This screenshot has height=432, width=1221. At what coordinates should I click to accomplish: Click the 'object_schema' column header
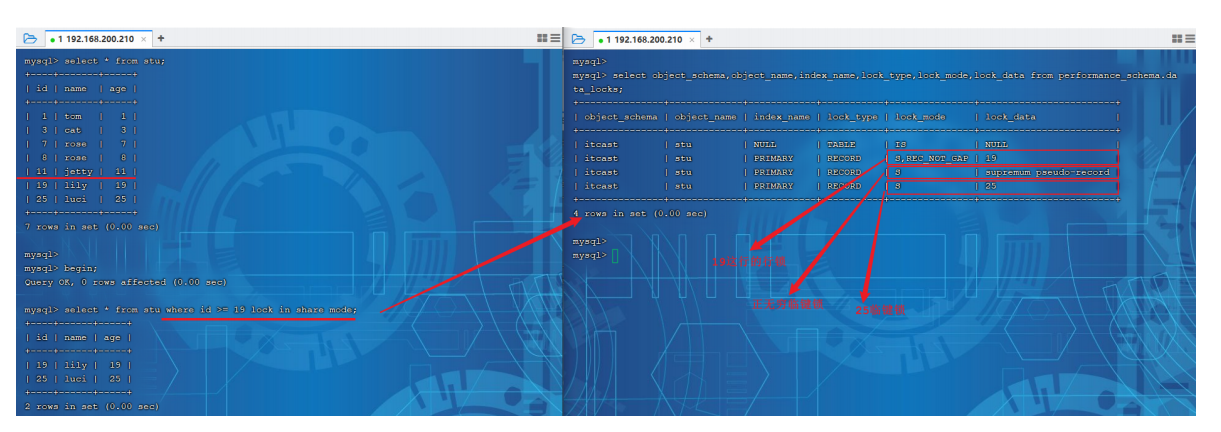(621, 117)
